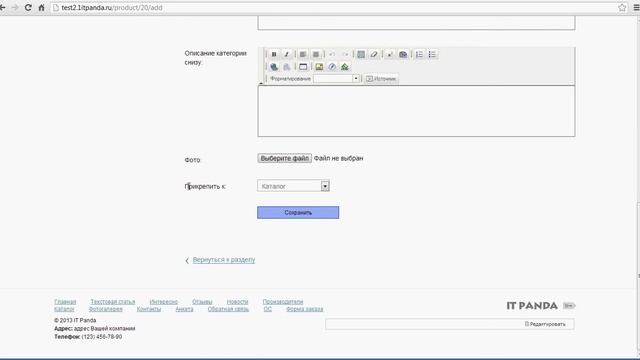Viewport: 640px width, 360px height.
Task: Open the Главная footer link
Action: [x=65, y=302]
